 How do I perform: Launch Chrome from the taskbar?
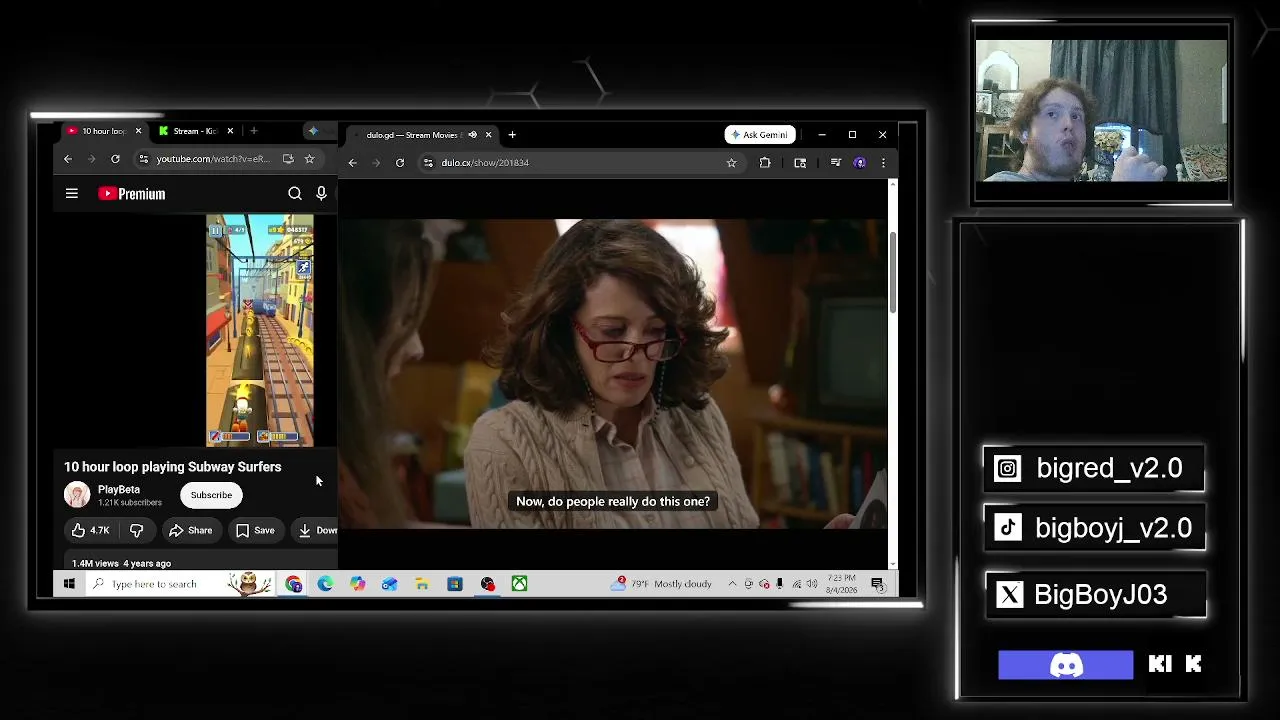point(293,584)
